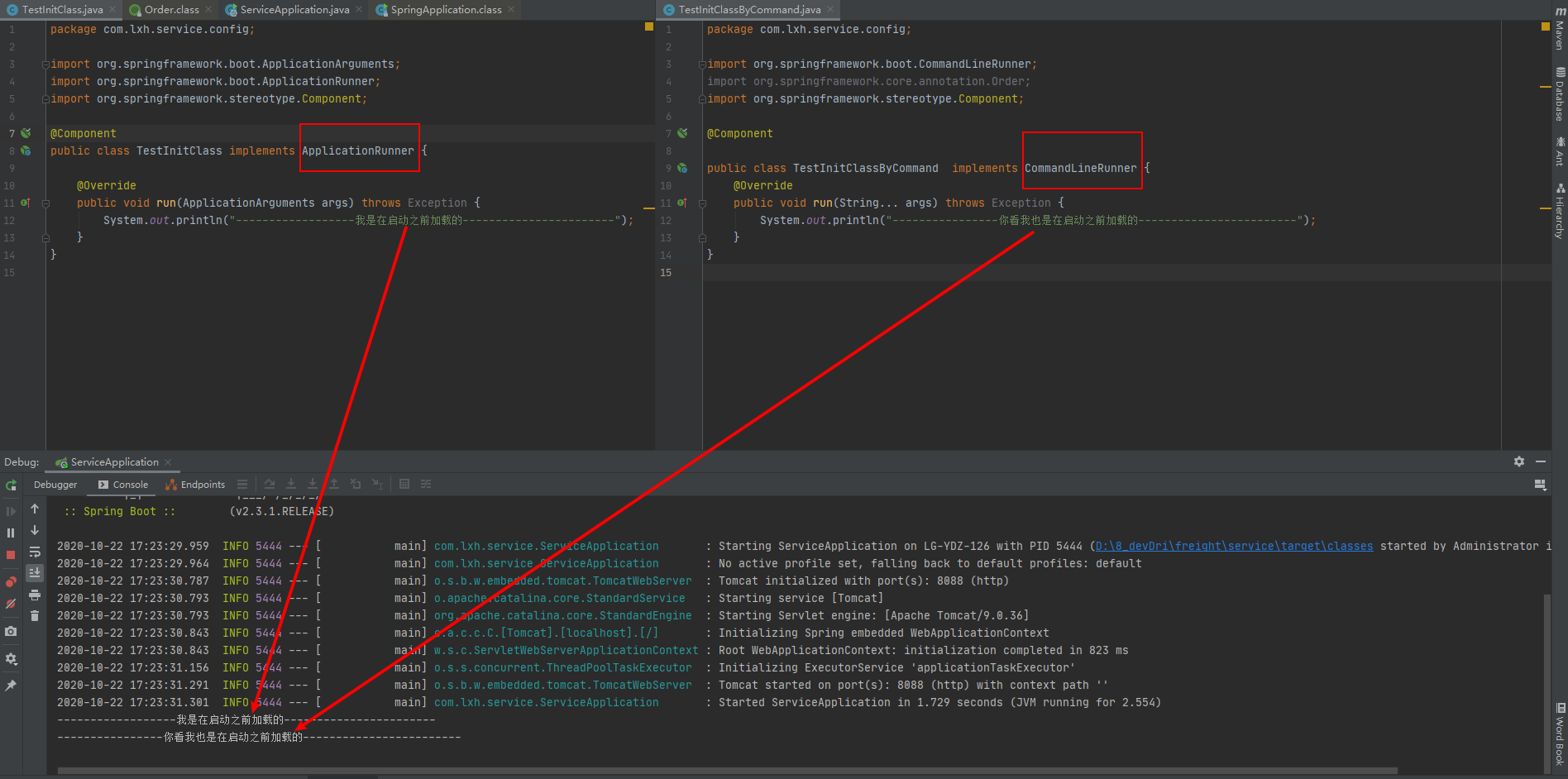This screenshot has width=1568, height=779.
Task: Close the SpringApplication.class tab
Action: (x=511, y=10)
